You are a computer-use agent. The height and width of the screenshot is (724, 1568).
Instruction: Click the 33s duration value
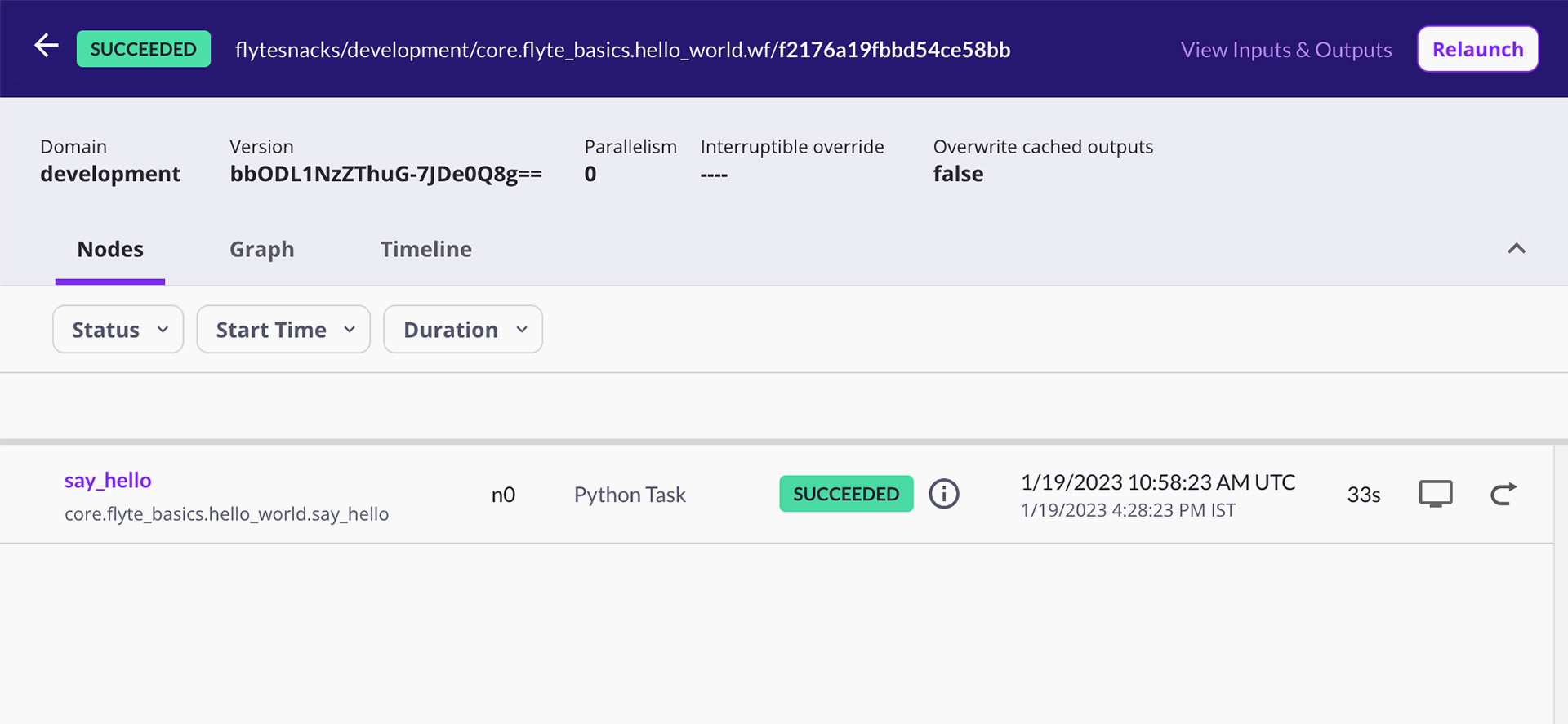click(1363, 495)
